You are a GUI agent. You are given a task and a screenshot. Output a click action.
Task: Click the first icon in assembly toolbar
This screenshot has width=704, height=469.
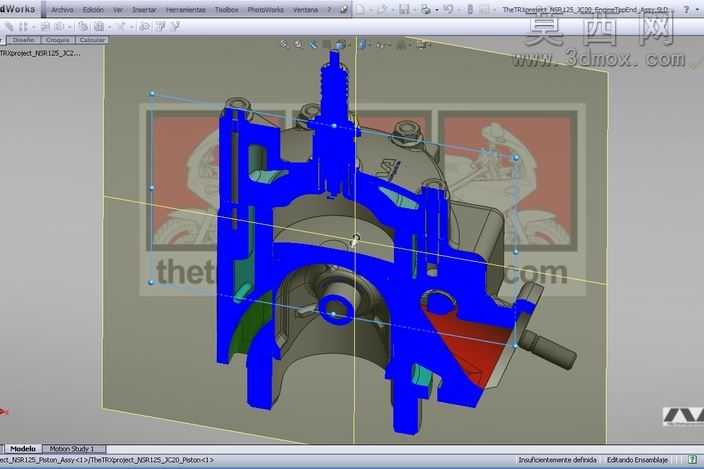9,27
